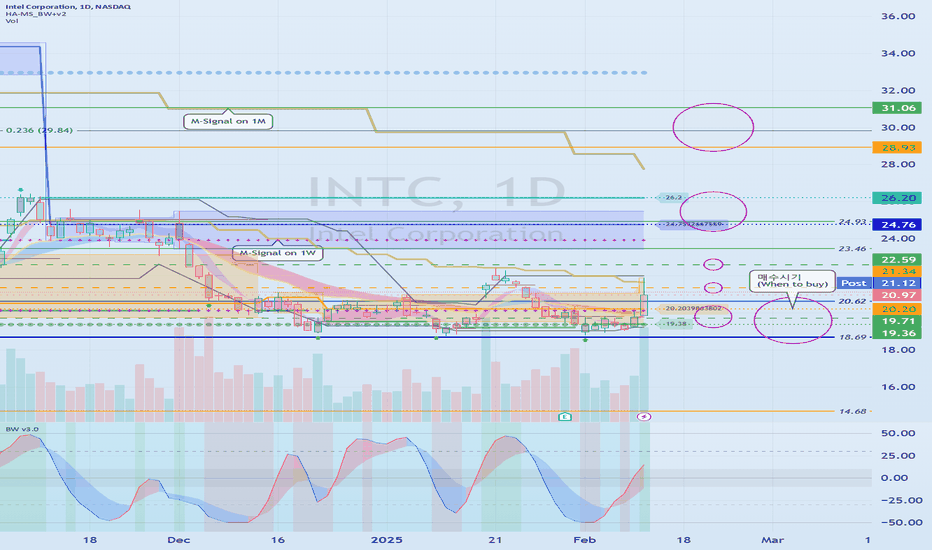Click the 22.59 green price label
Screen dimensions: 932x550
pyautogui.click(x=897, y=259)
